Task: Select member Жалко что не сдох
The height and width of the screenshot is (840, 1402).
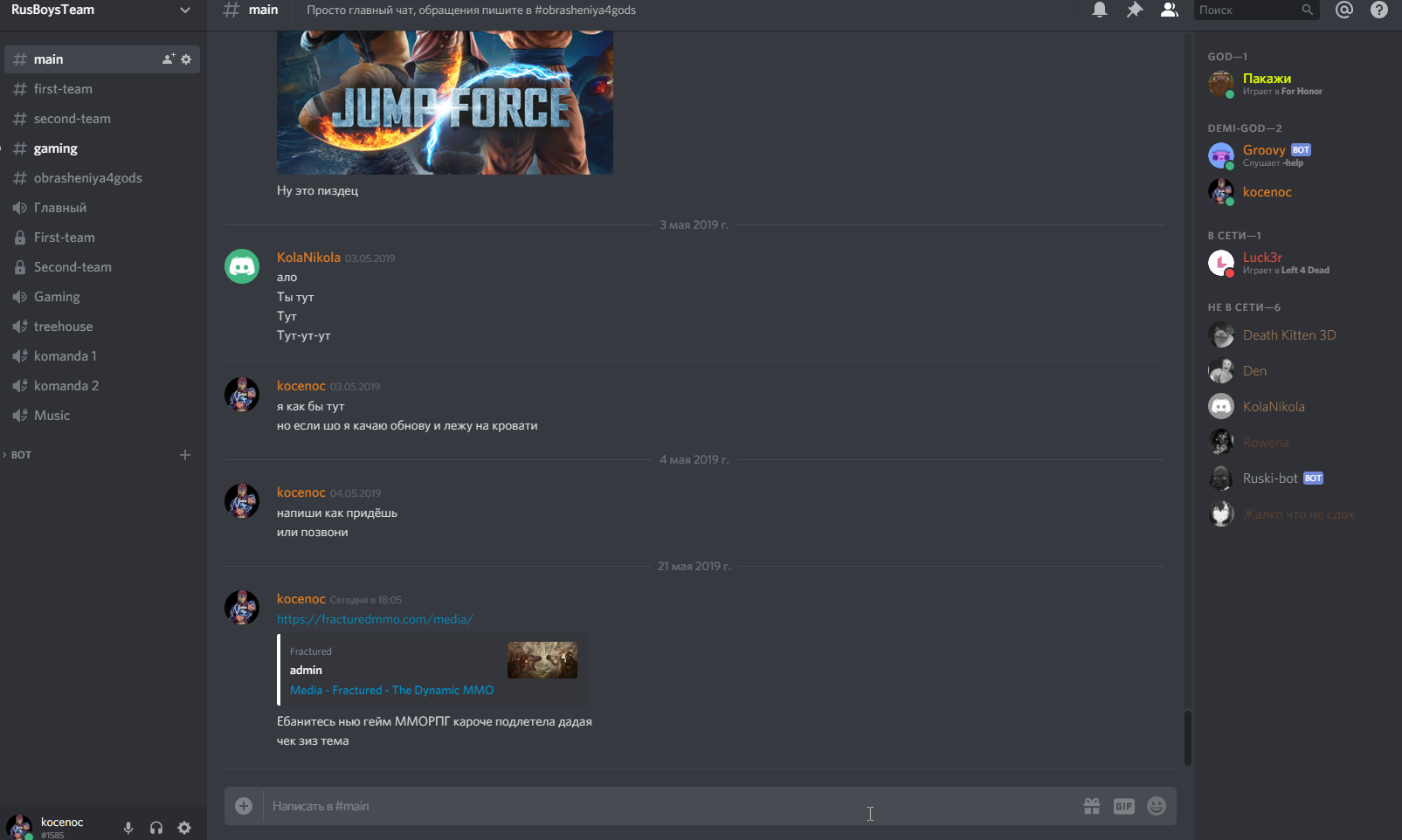Action: pos(1295,513)
